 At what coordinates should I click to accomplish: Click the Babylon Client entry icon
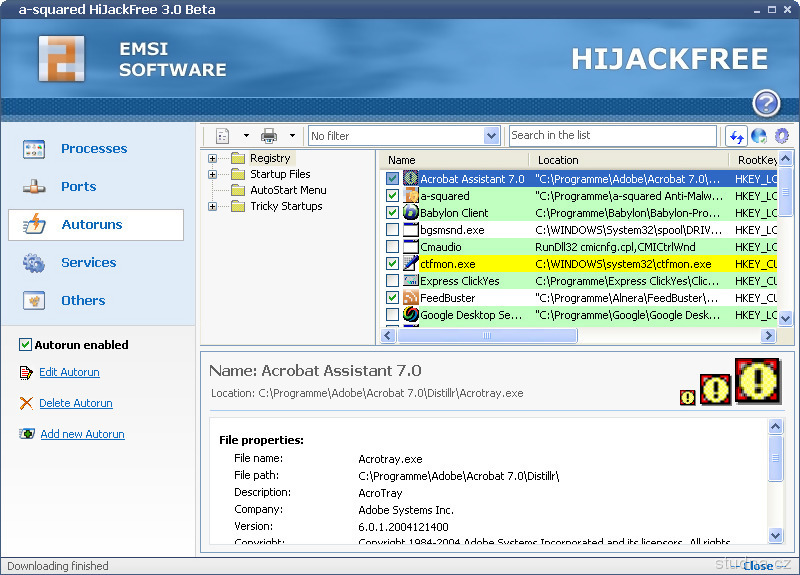(410, 213)
